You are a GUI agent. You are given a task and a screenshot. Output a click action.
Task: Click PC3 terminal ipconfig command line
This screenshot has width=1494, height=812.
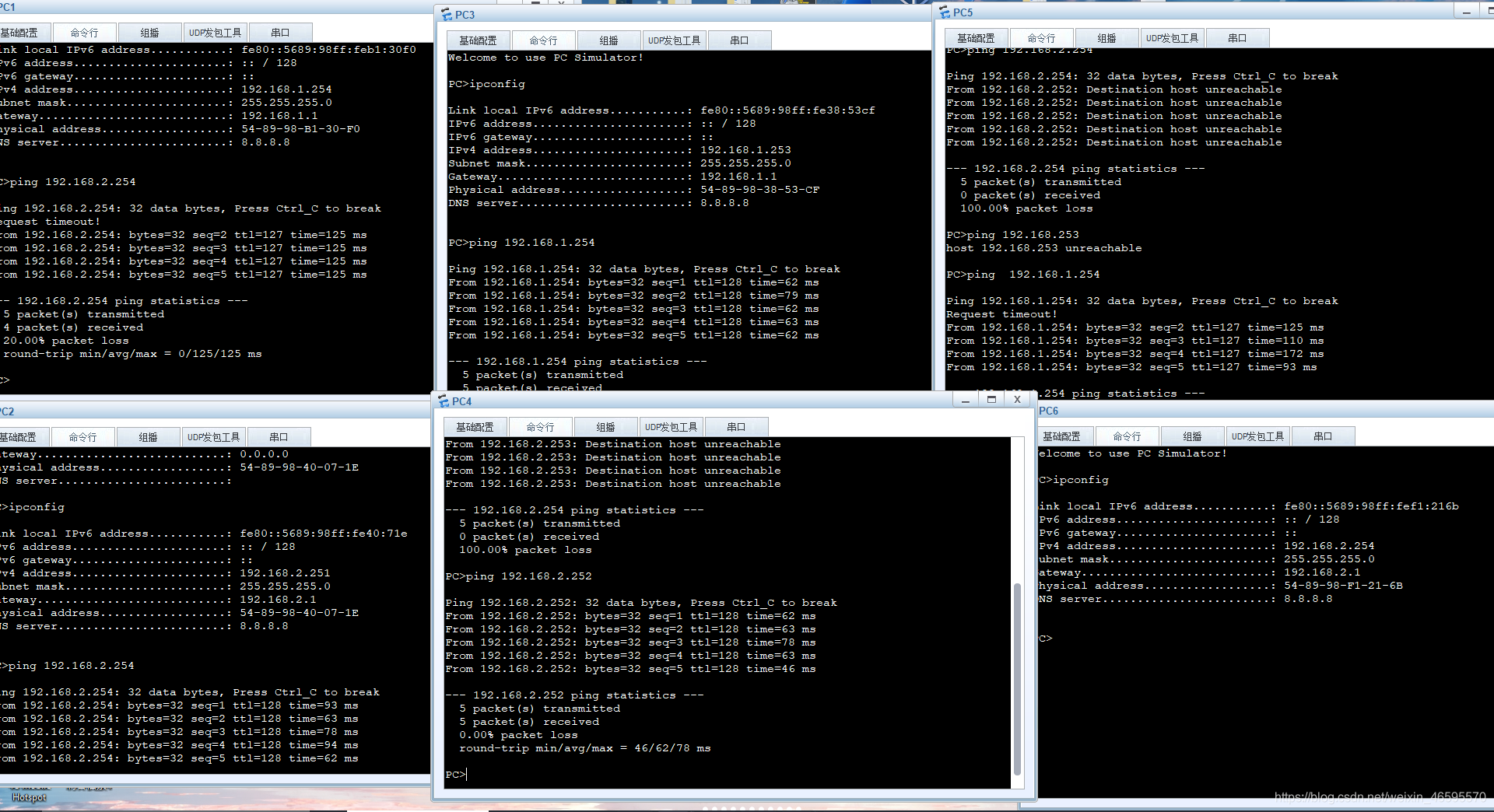[486, 84]
